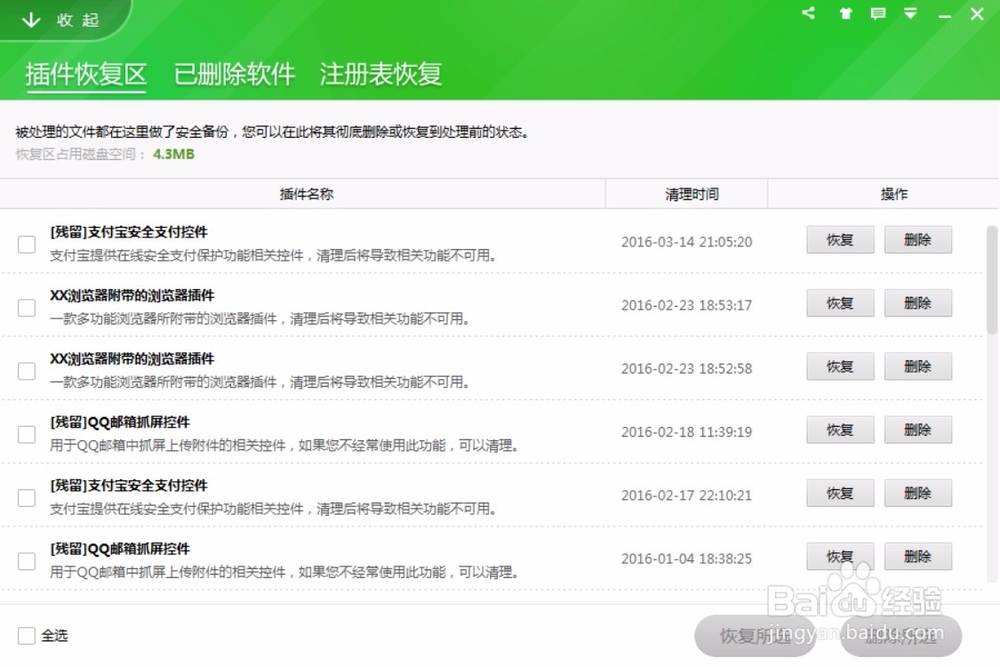Restore the top 支付宝安全支付控件 entry
1000x667 pixels.
[x=840, y=239]
